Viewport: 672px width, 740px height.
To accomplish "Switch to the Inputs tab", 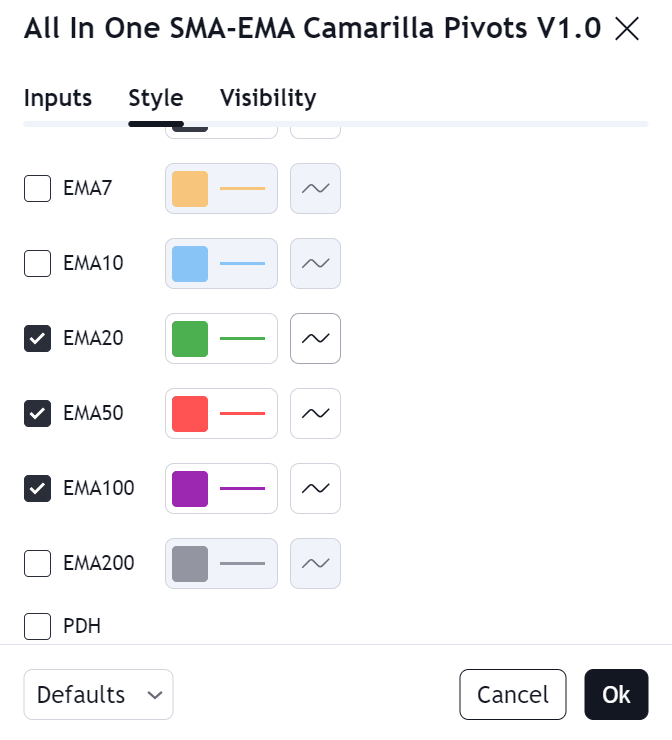I will pos(58,98).
